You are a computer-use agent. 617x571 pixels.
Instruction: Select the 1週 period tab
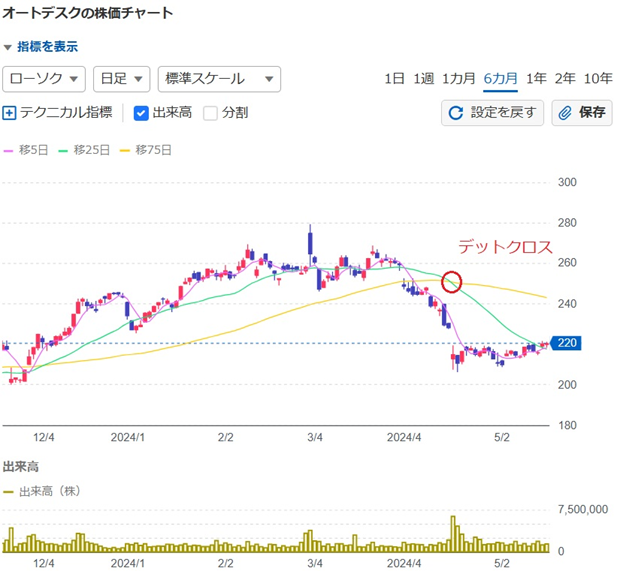(x=423, y=79)
